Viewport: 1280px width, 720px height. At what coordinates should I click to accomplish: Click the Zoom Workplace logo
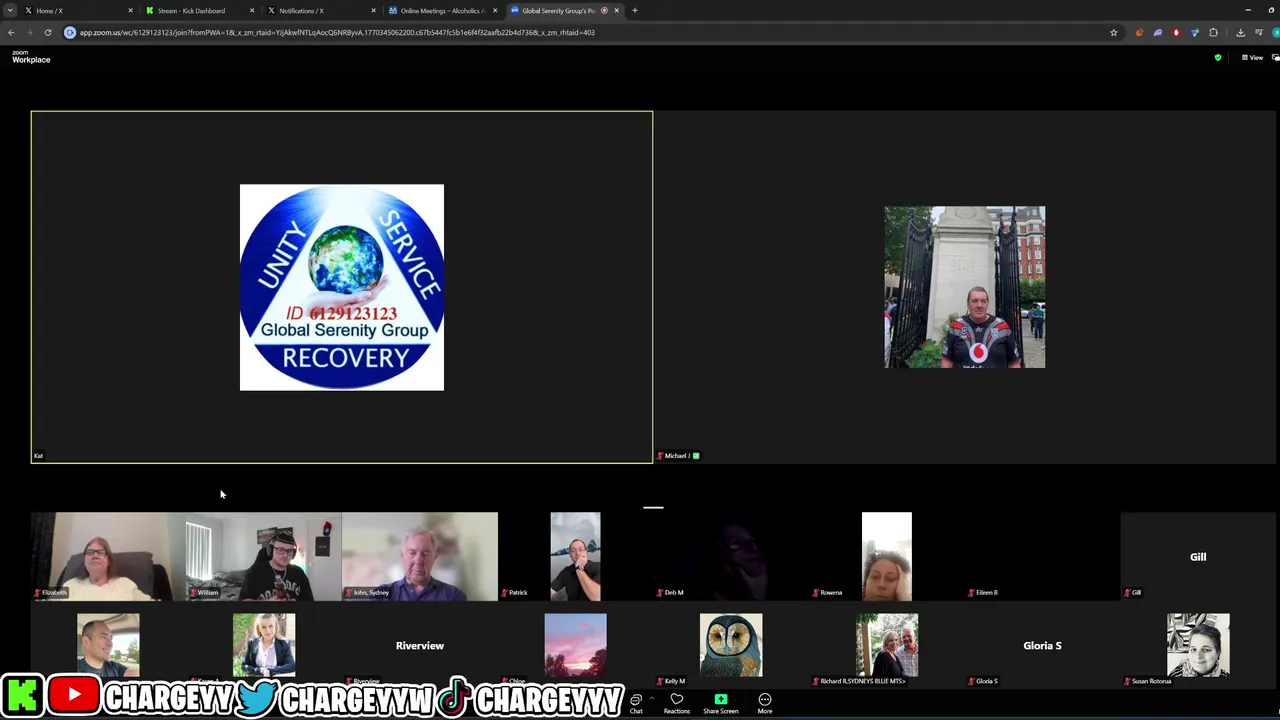click(31, 57)
